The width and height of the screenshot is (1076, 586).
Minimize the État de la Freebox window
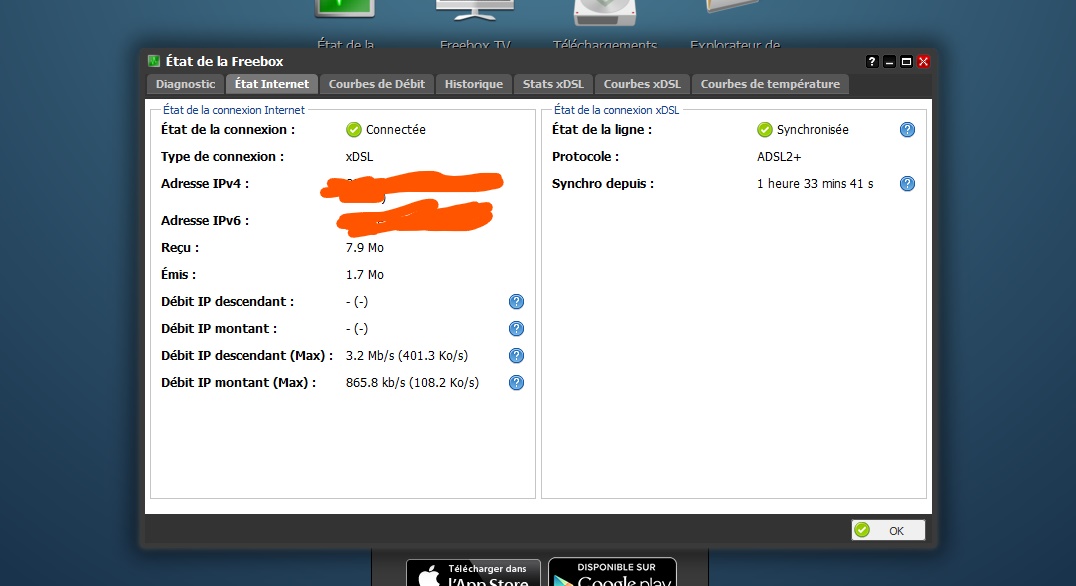[889, 62]
